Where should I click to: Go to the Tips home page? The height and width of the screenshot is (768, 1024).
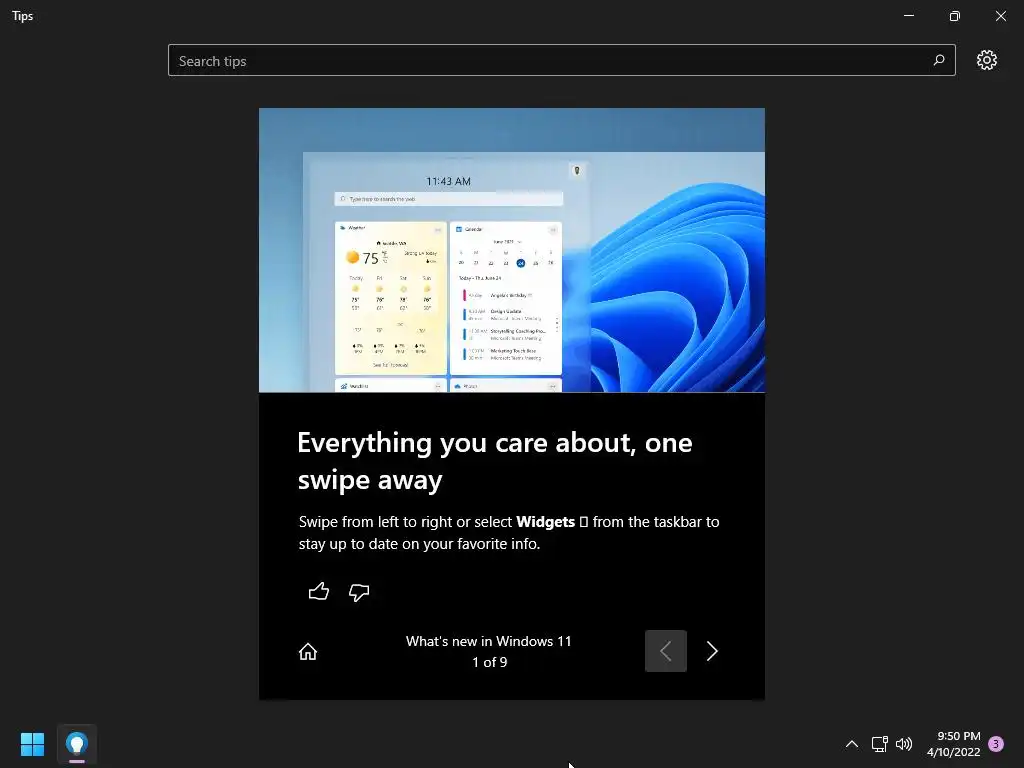pos(308,651)
